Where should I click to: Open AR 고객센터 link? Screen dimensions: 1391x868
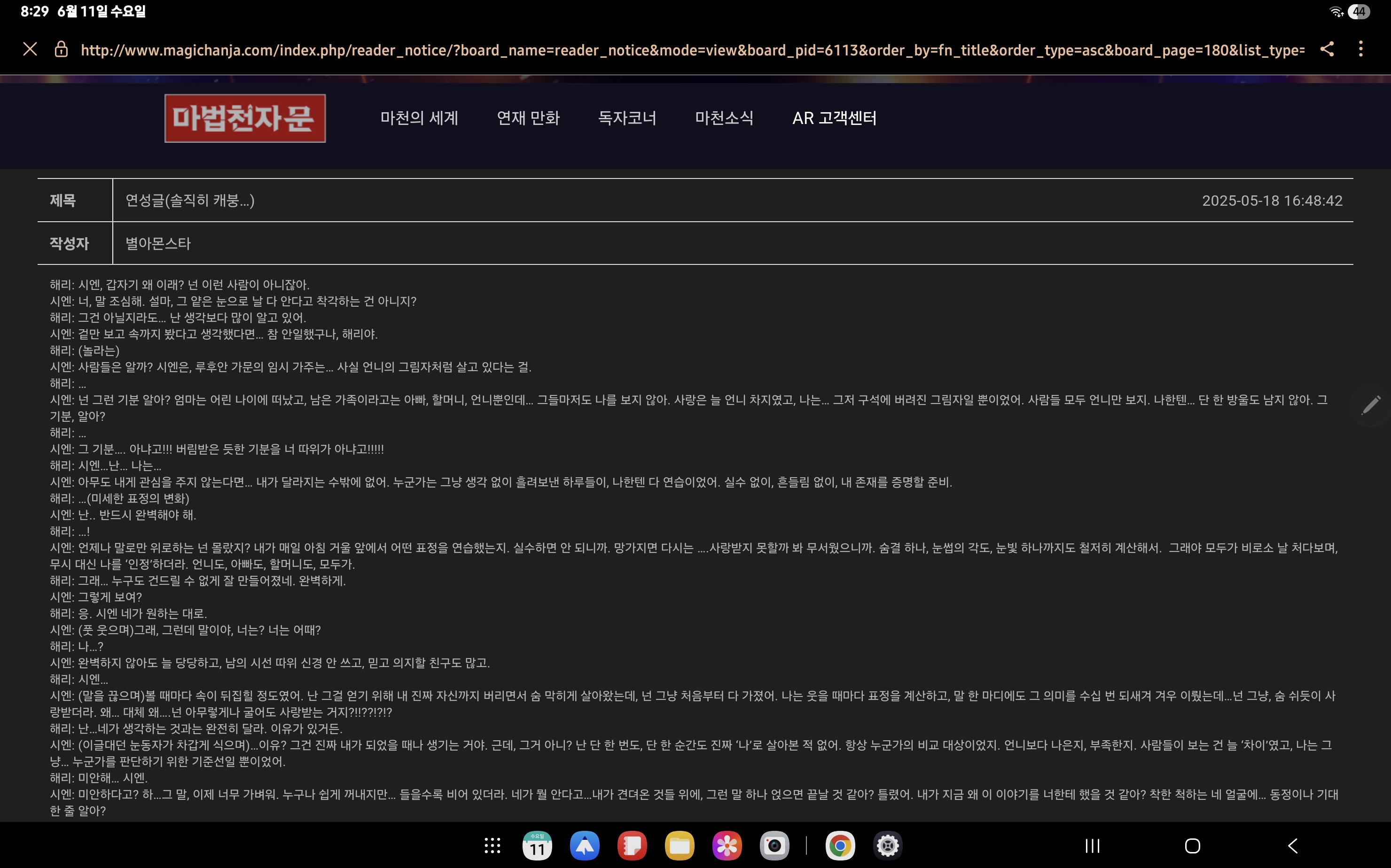[834, 118]
